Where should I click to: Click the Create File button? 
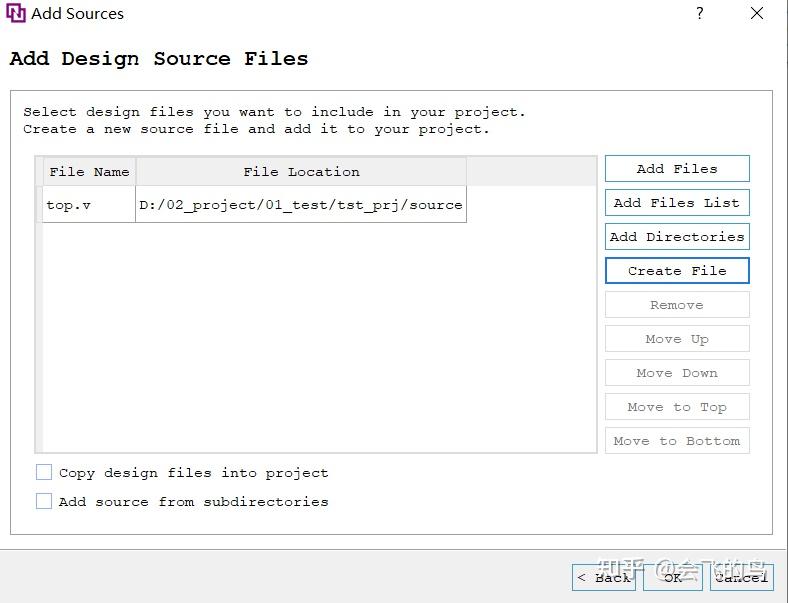pos(677,271)
